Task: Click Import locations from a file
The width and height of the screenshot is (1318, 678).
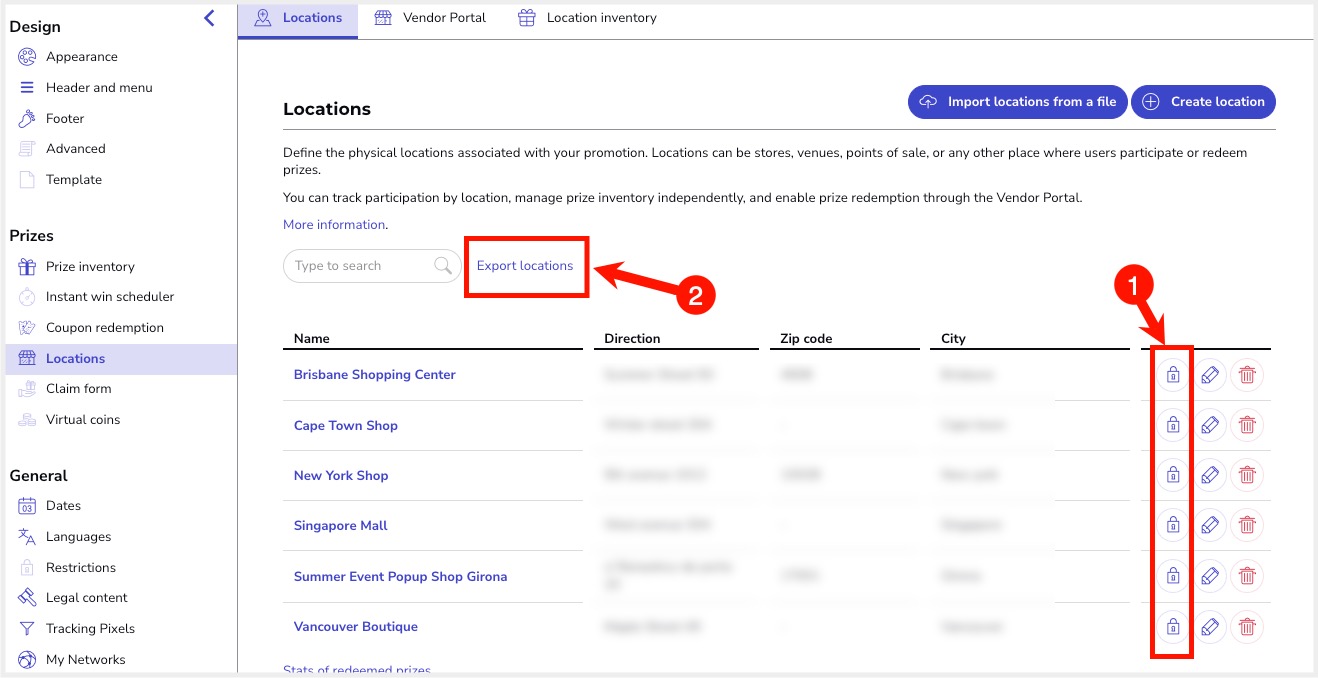Action: (x=1018, y=102)
